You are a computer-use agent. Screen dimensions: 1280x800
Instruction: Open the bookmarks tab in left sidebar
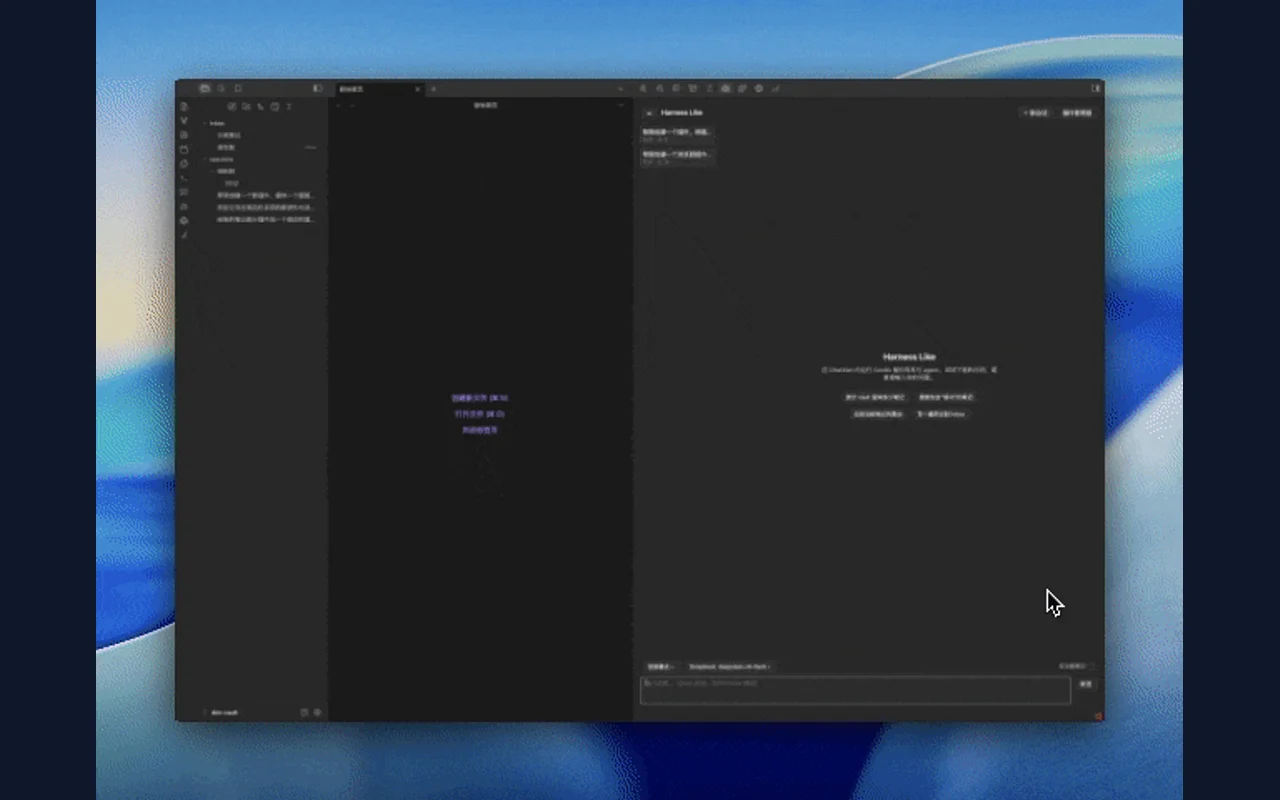(238, 88)
